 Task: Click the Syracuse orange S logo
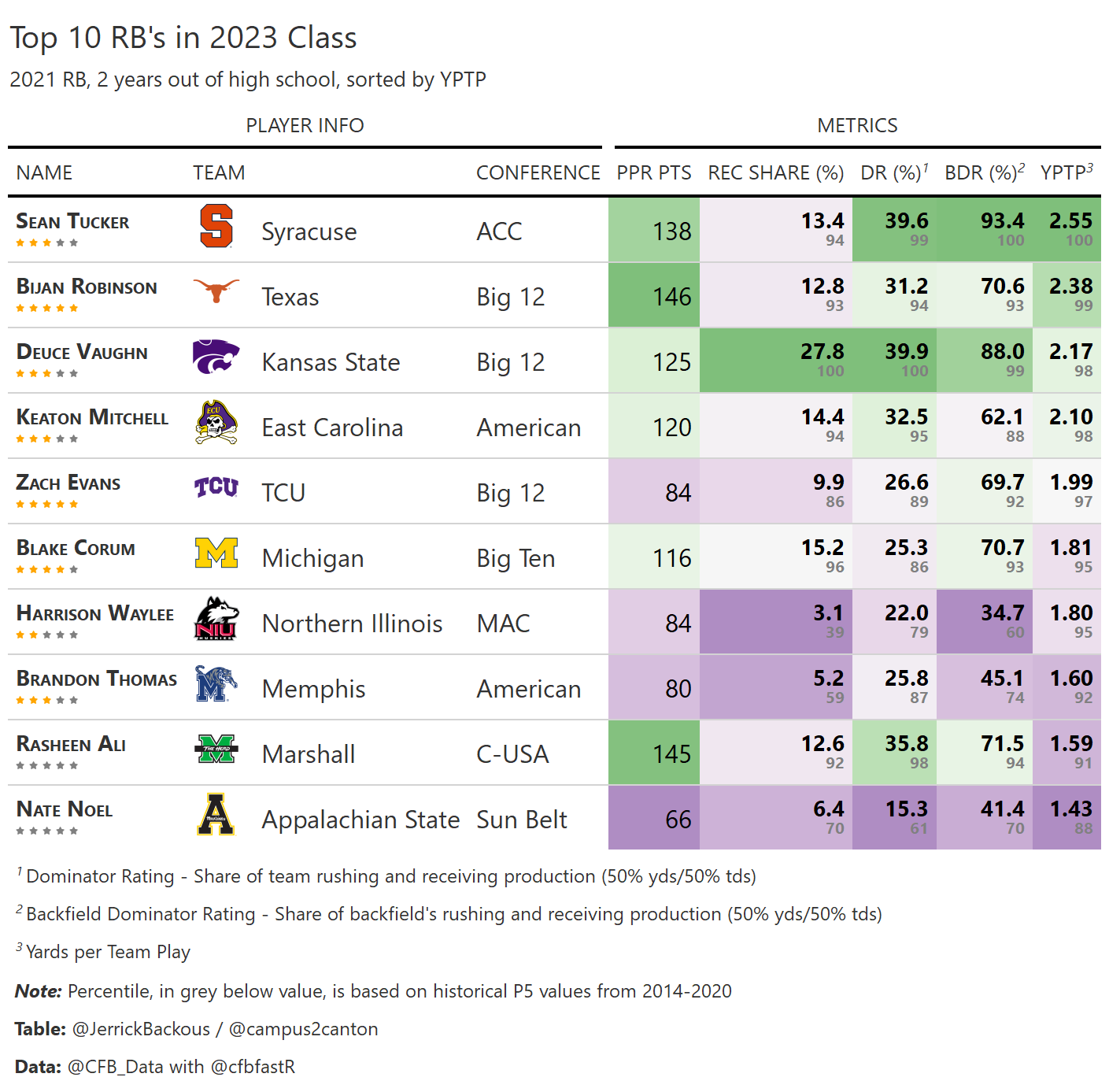tap(216, 227)
